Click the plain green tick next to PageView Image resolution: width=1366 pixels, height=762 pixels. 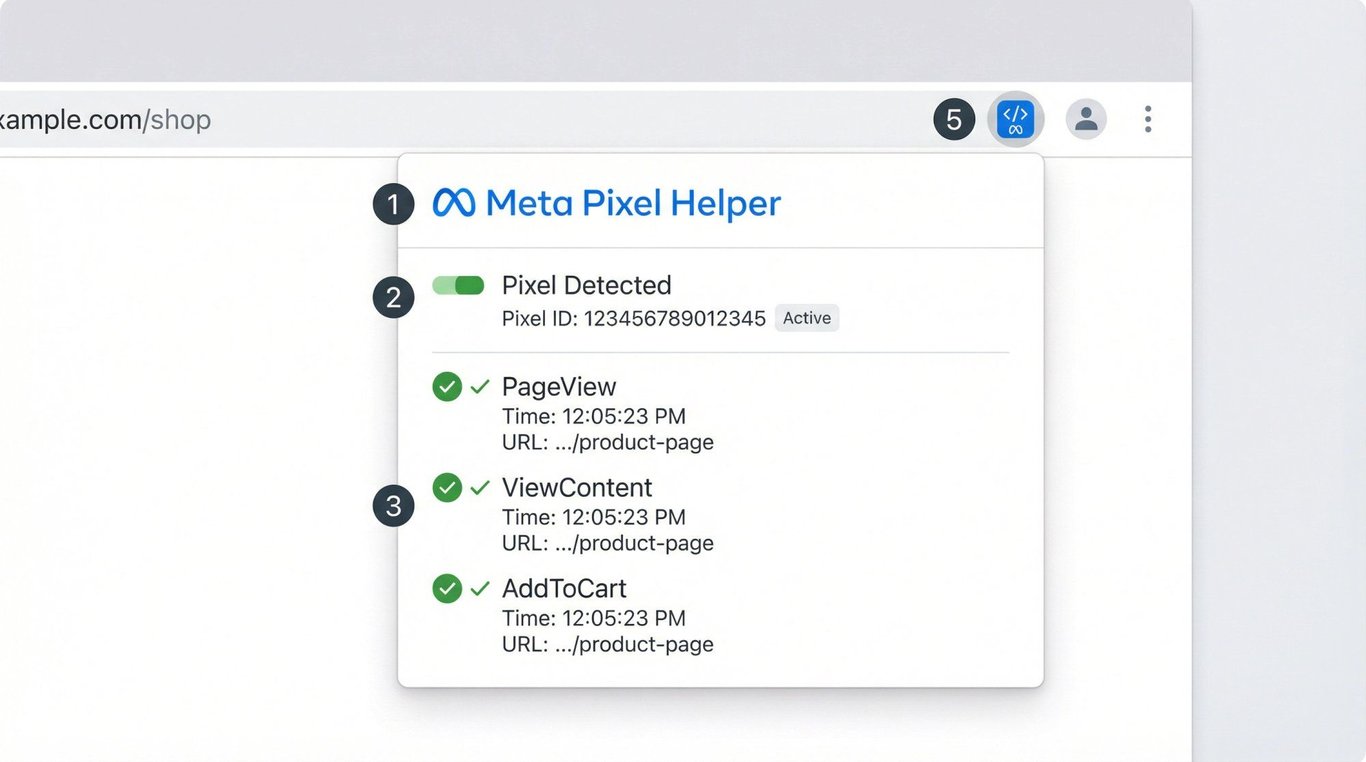point(480,386)
